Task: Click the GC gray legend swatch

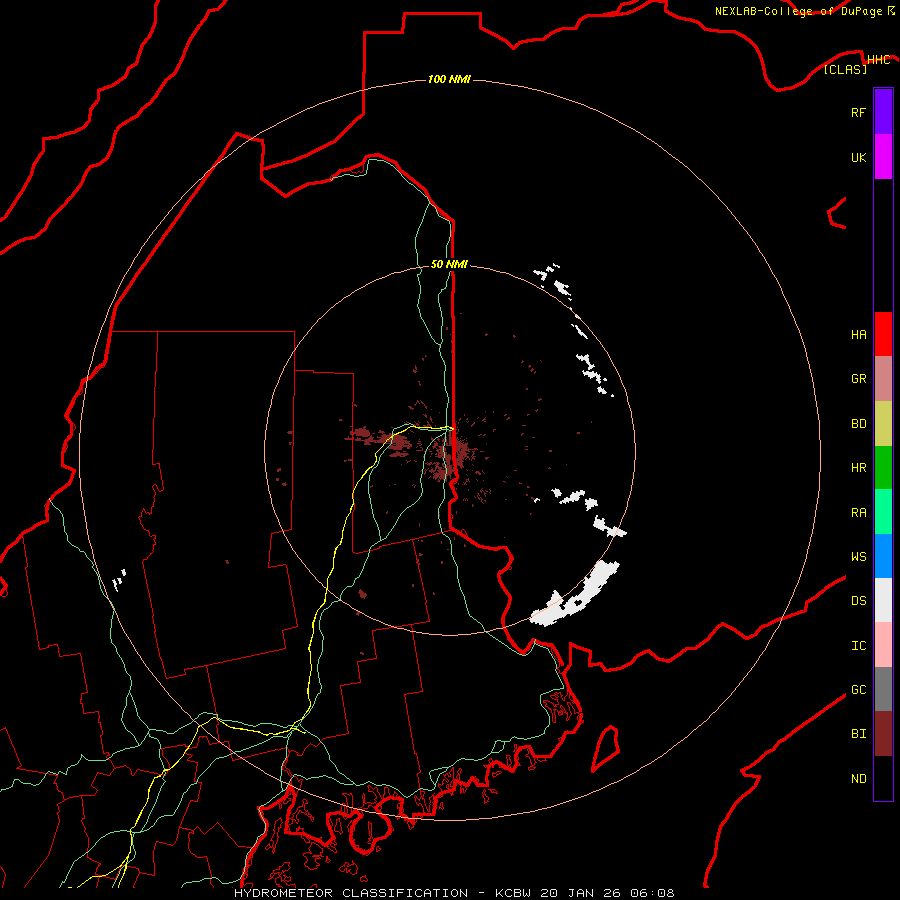Action: [x=883, y=689]
